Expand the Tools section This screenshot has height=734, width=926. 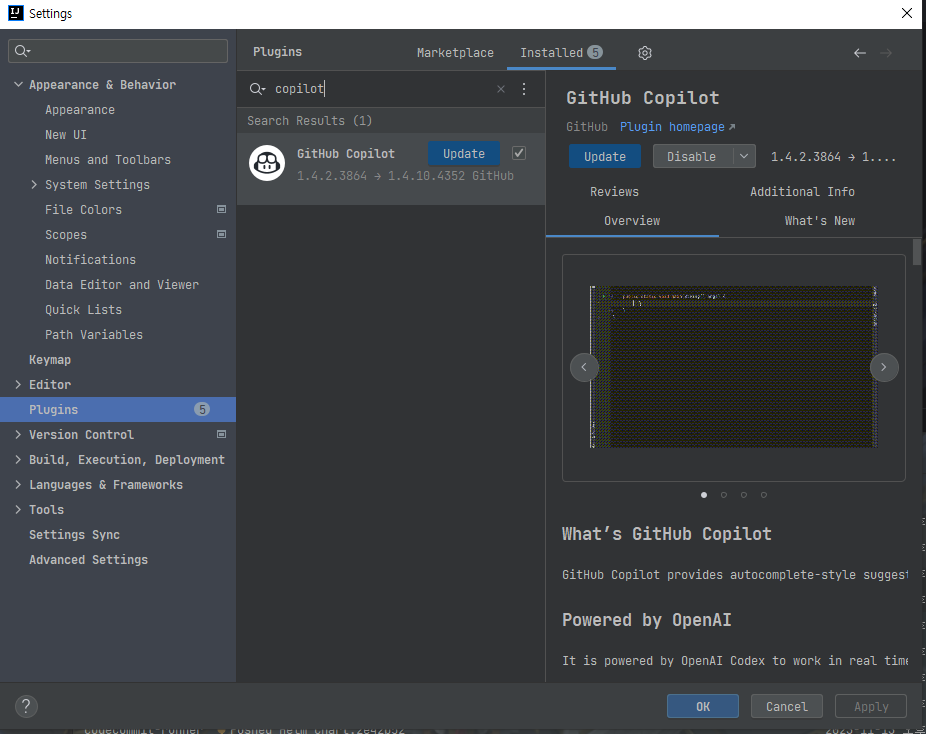tap(18, 510)
